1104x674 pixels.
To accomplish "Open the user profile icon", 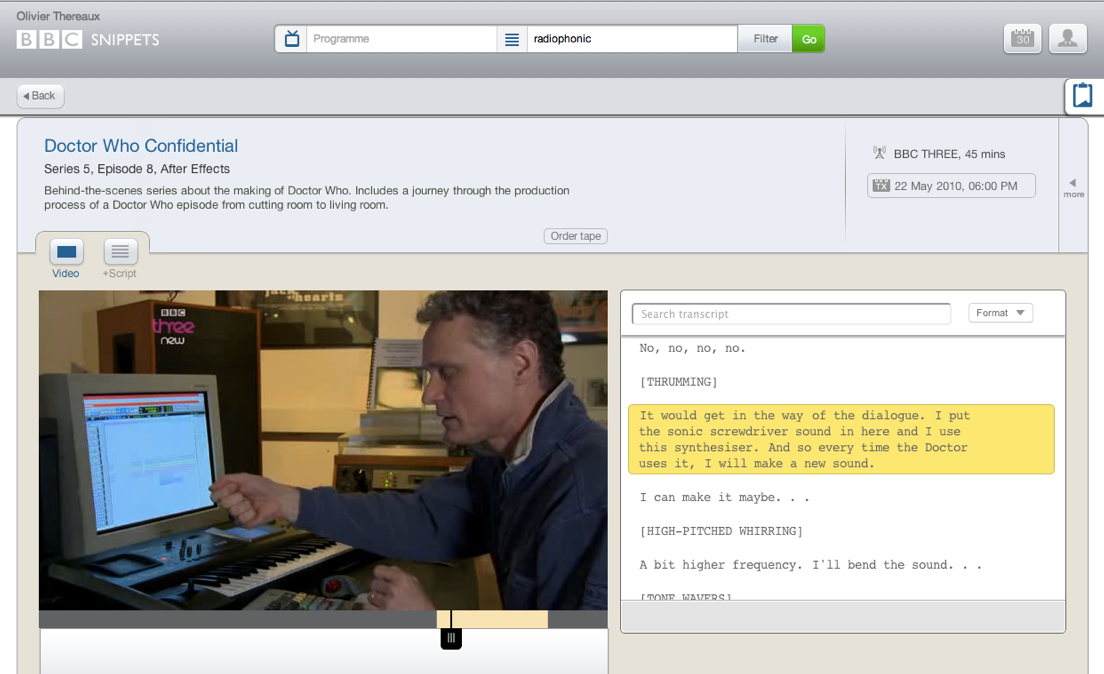I will click(1068, 39).
